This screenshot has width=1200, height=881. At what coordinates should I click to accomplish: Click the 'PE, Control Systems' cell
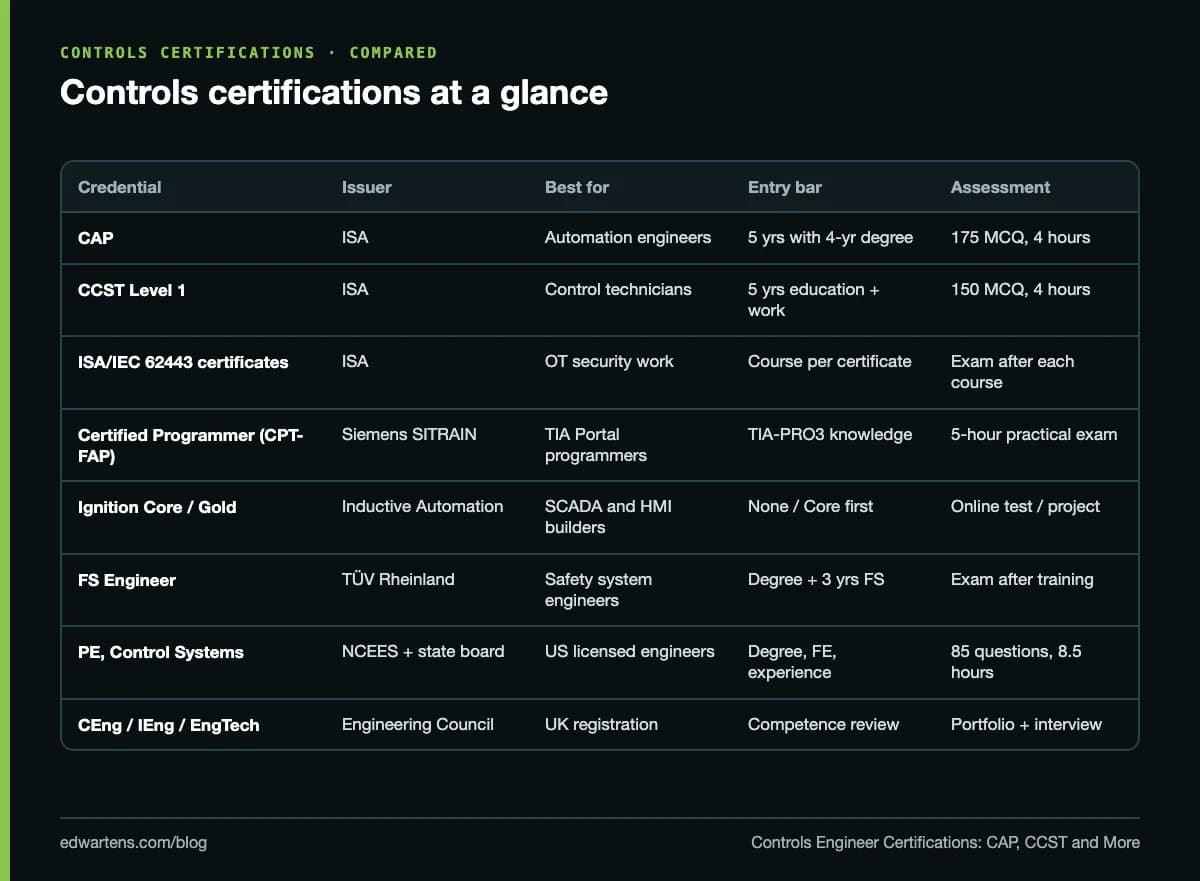(161, 652)
